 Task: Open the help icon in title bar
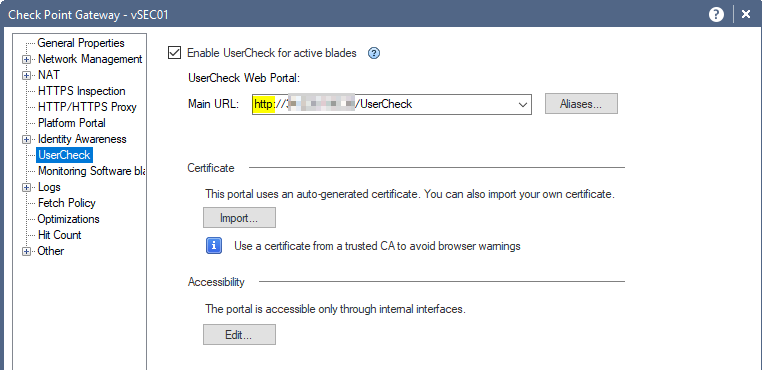click(716, 15)
